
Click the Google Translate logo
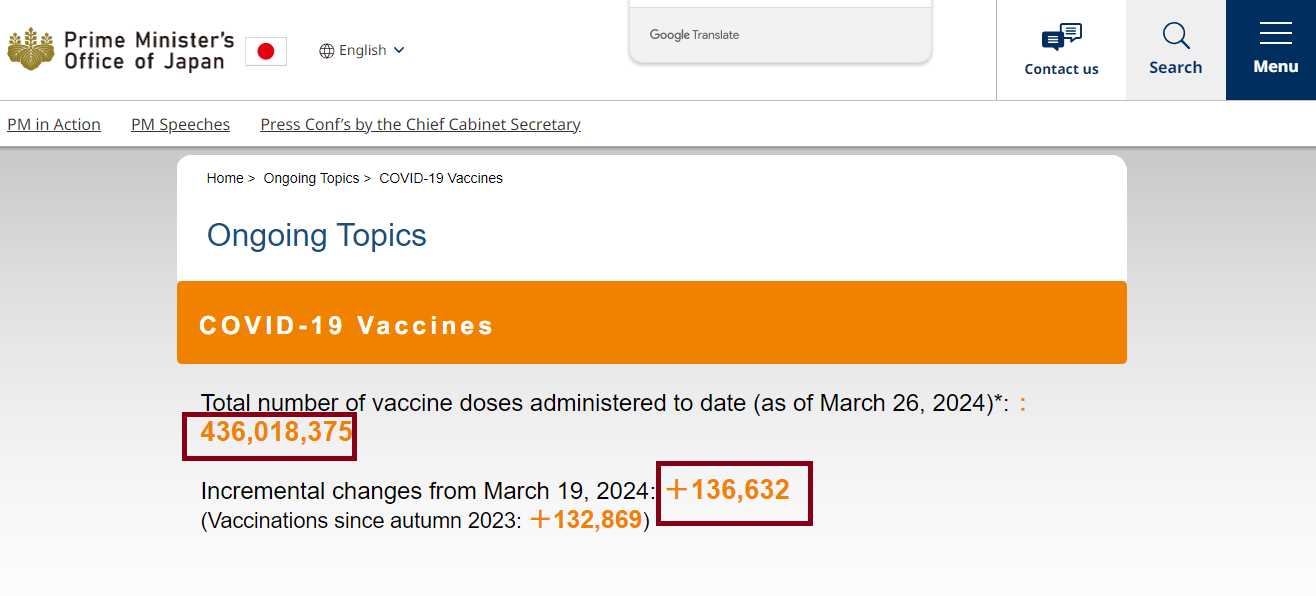(x=694, y=35)
